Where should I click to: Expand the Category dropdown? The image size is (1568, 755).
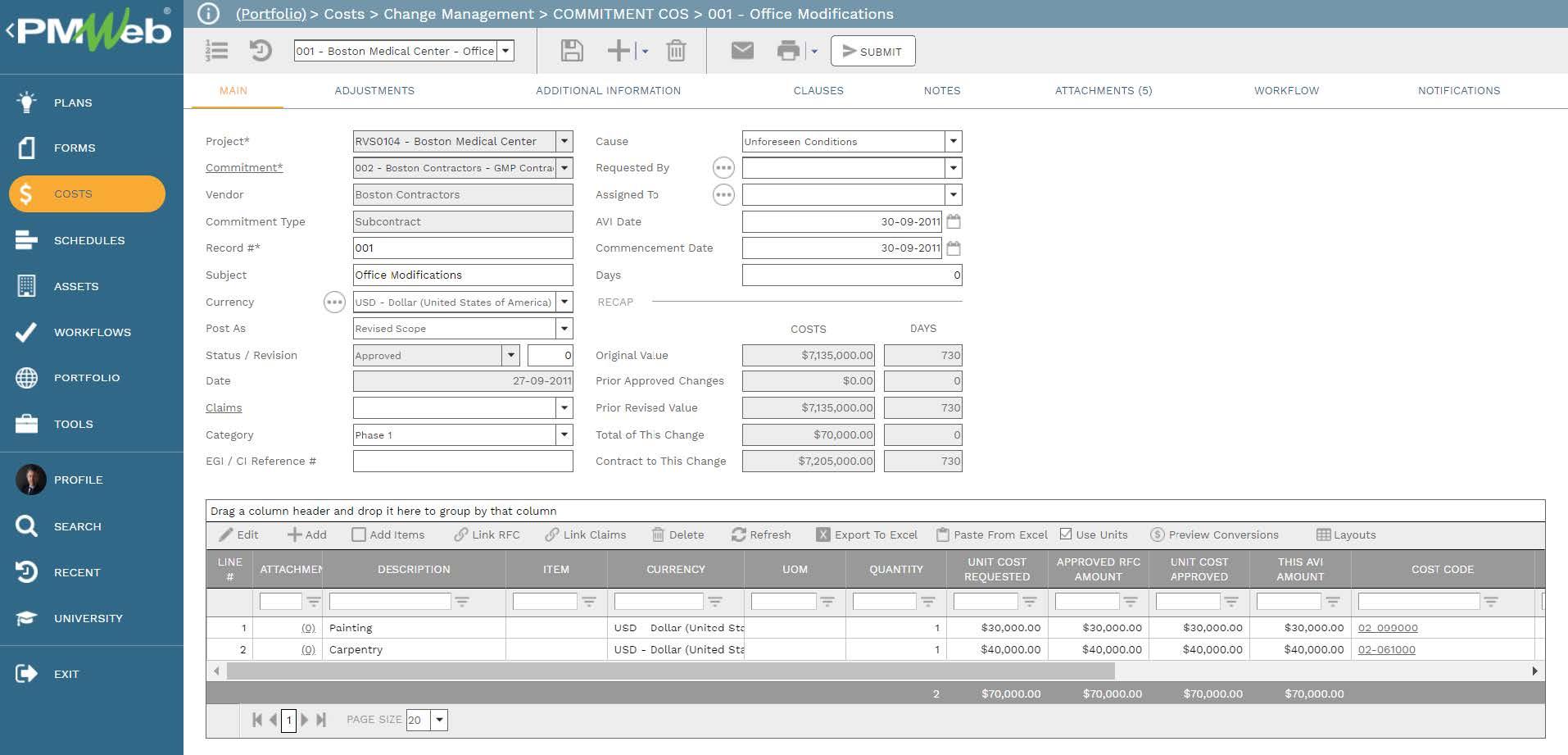[564, 434]
